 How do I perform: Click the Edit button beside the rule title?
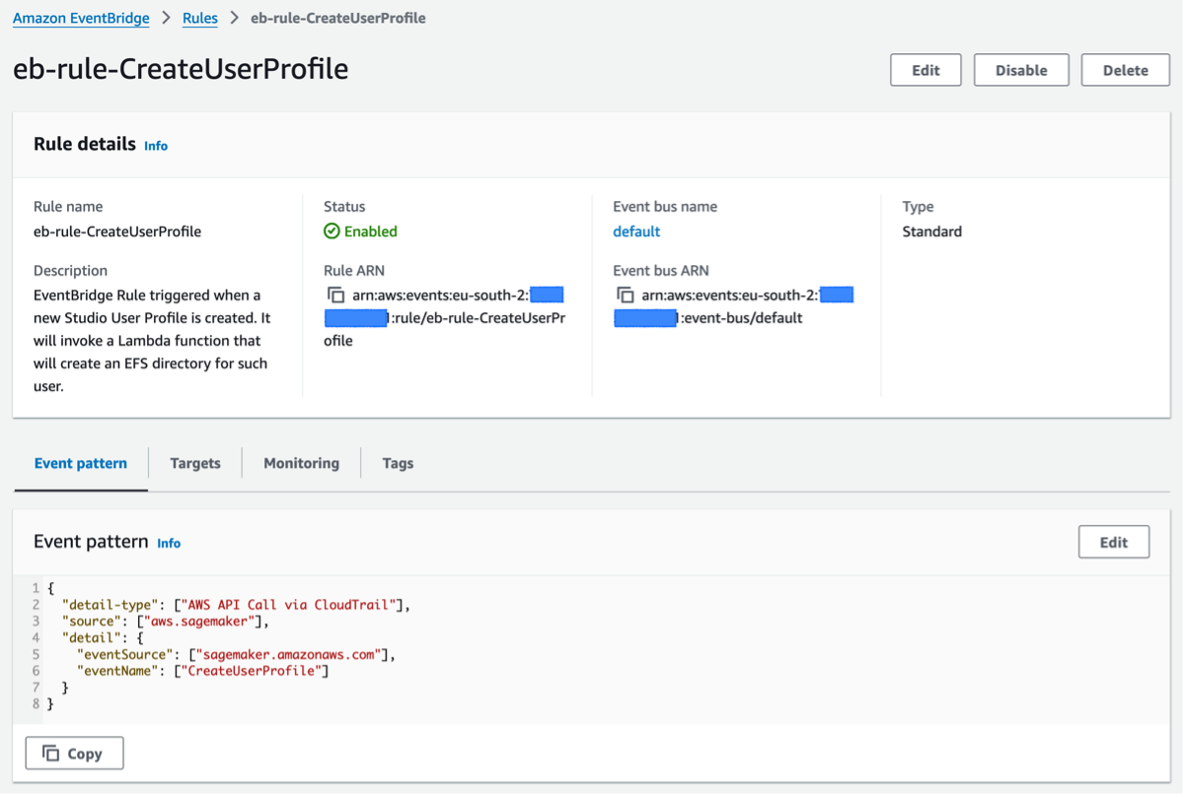click(x=925, y=70)
